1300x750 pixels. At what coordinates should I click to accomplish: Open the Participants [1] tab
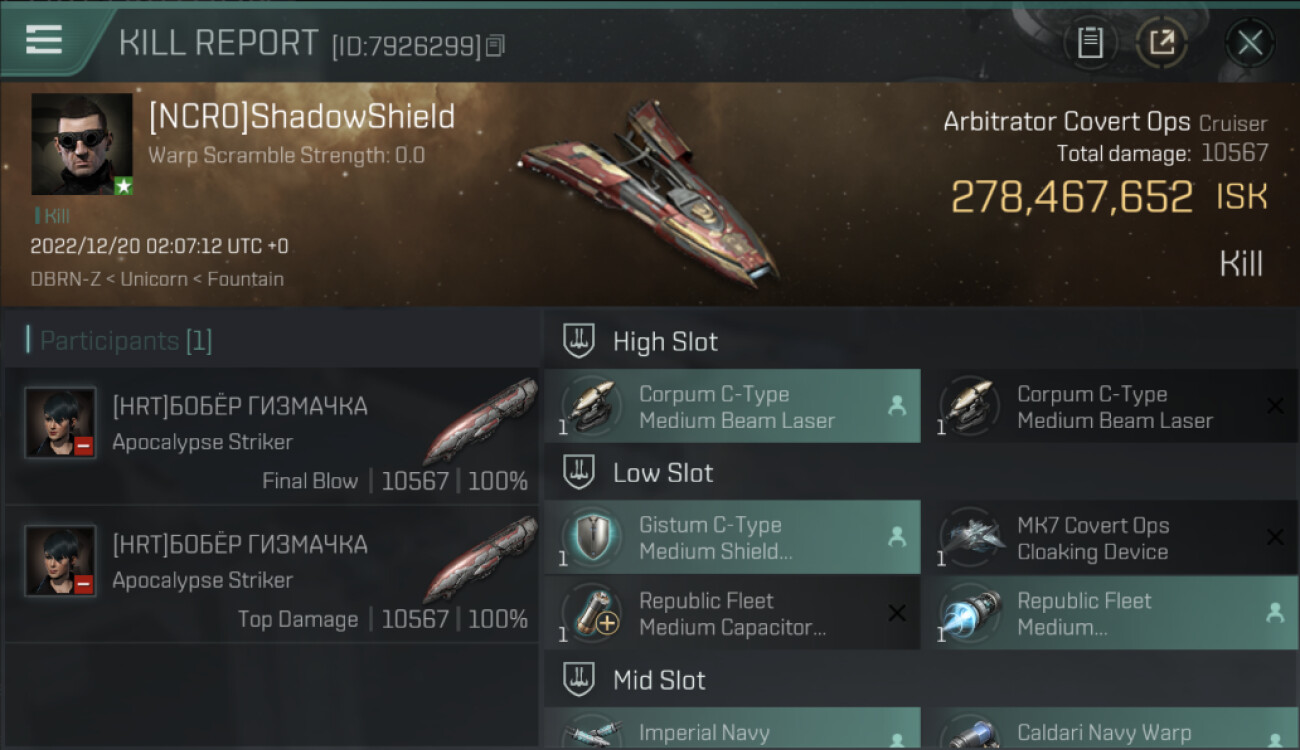pyautogui.click(x=120, y=341)
